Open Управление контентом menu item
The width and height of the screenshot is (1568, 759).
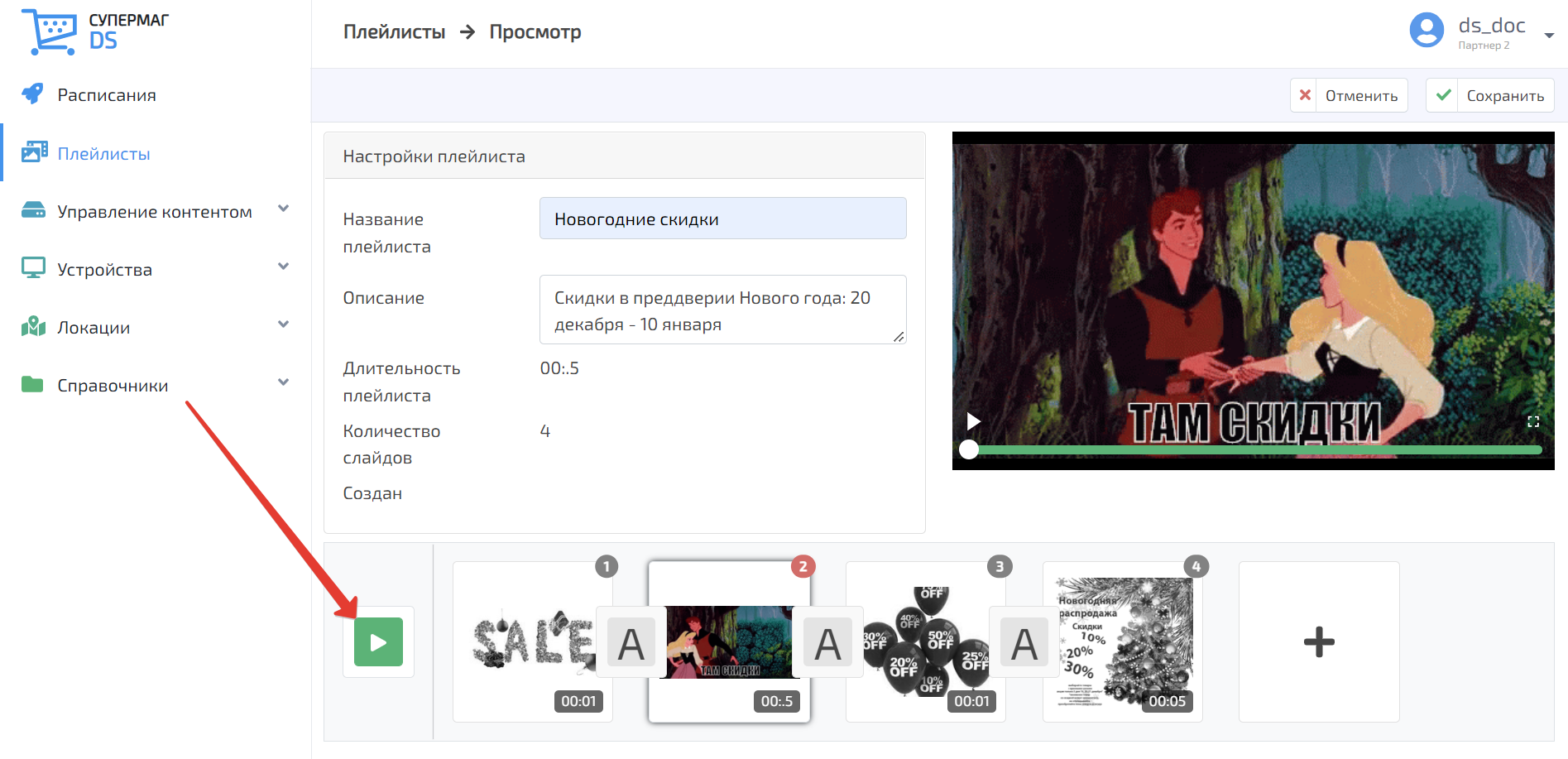point(156,211)
